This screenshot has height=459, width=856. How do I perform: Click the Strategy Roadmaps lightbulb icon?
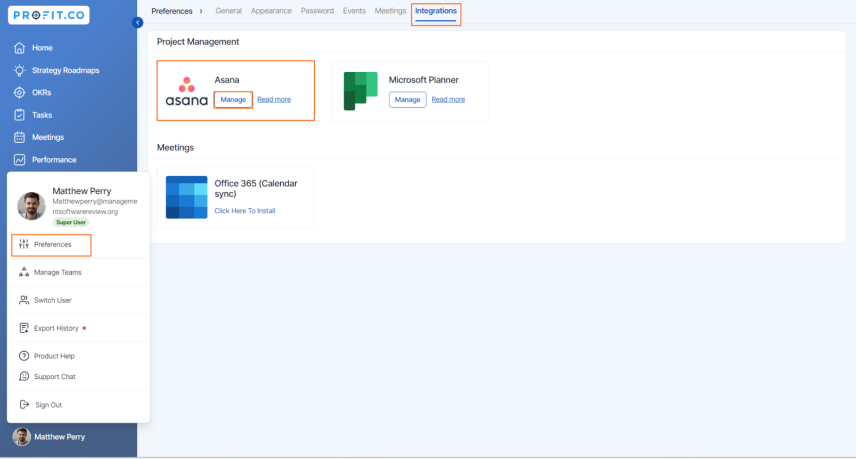(20, 70)
